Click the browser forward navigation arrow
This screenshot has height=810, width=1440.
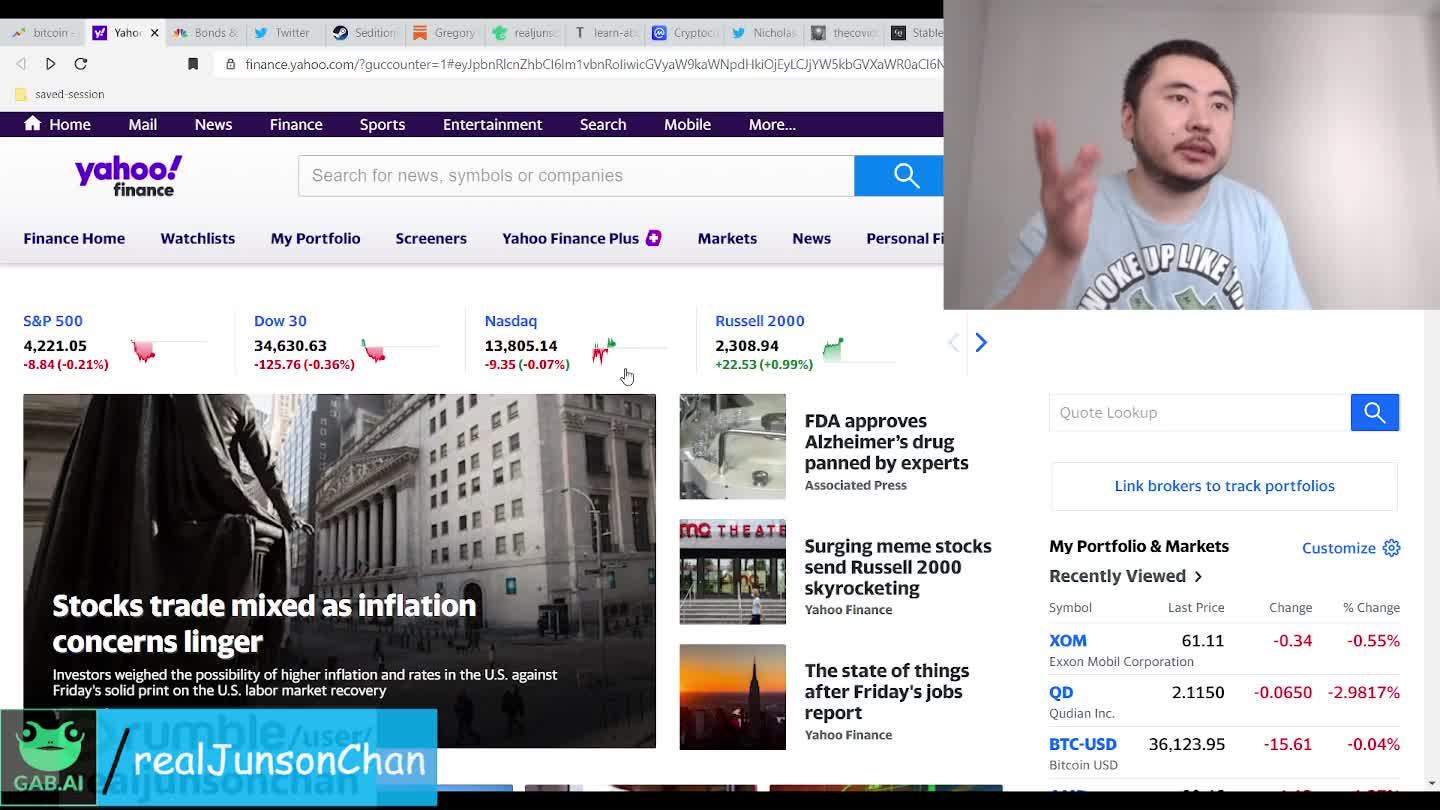(x=50, y=64)
